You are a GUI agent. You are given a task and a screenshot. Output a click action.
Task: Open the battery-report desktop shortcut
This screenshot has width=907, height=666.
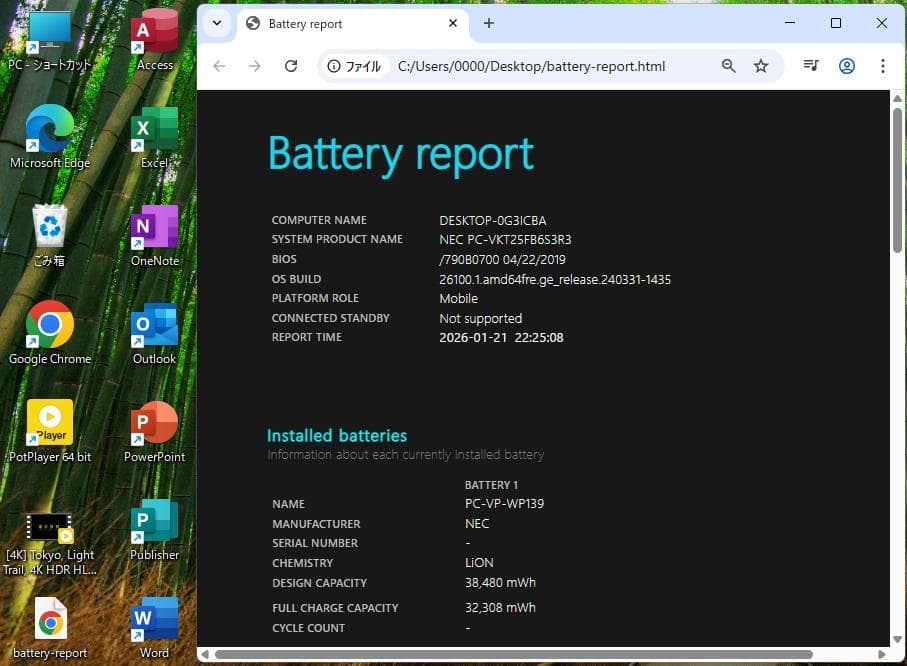(50, 619)
